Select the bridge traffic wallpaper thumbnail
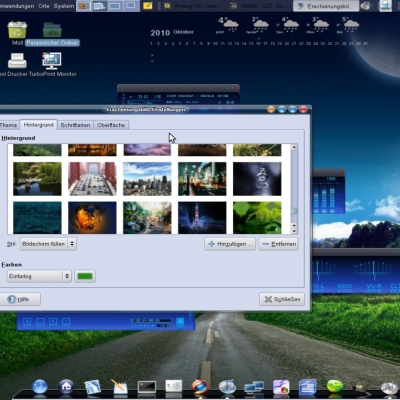 point(92,179)
